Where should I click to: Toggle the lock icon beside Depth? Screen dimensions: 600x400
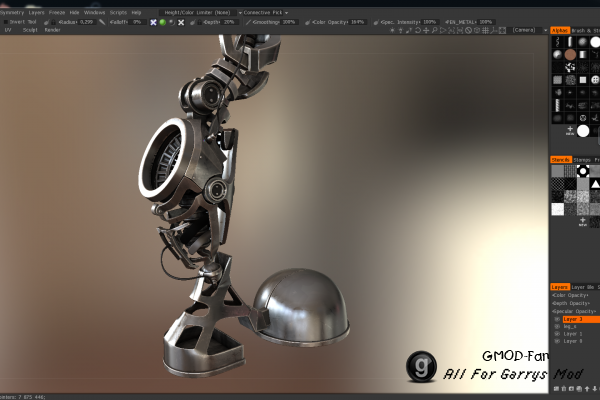point(197,22)
